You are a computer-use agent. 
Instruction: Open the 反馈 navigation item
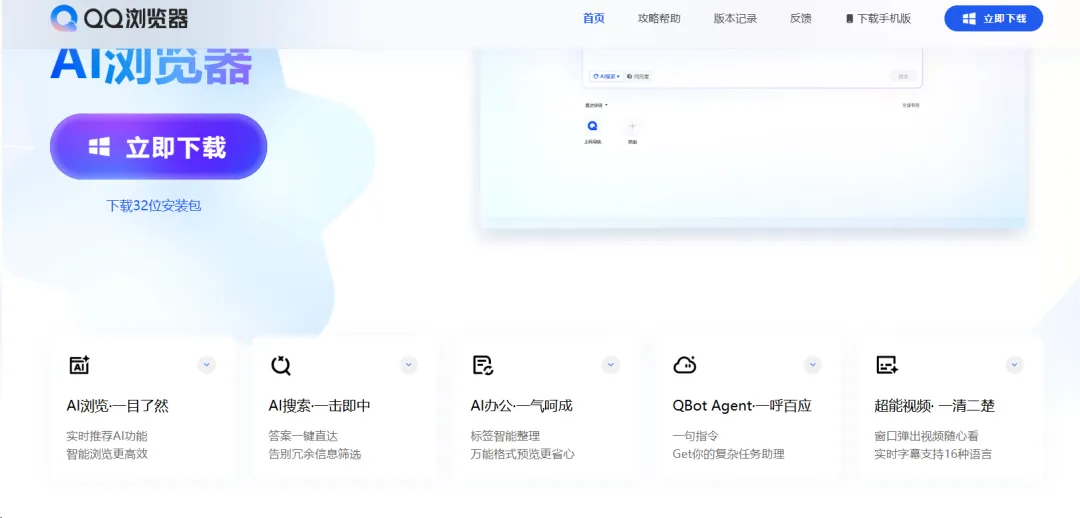click(x=800, y=19)
